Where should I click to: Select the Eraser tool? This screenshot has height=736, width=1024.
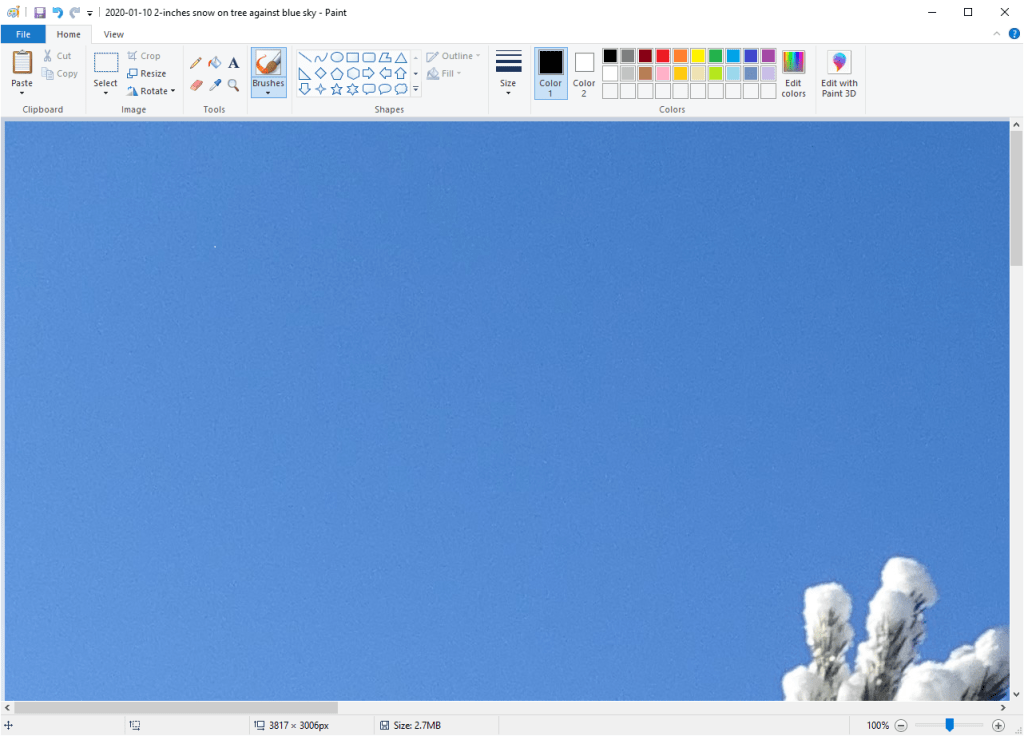point(196,85)
